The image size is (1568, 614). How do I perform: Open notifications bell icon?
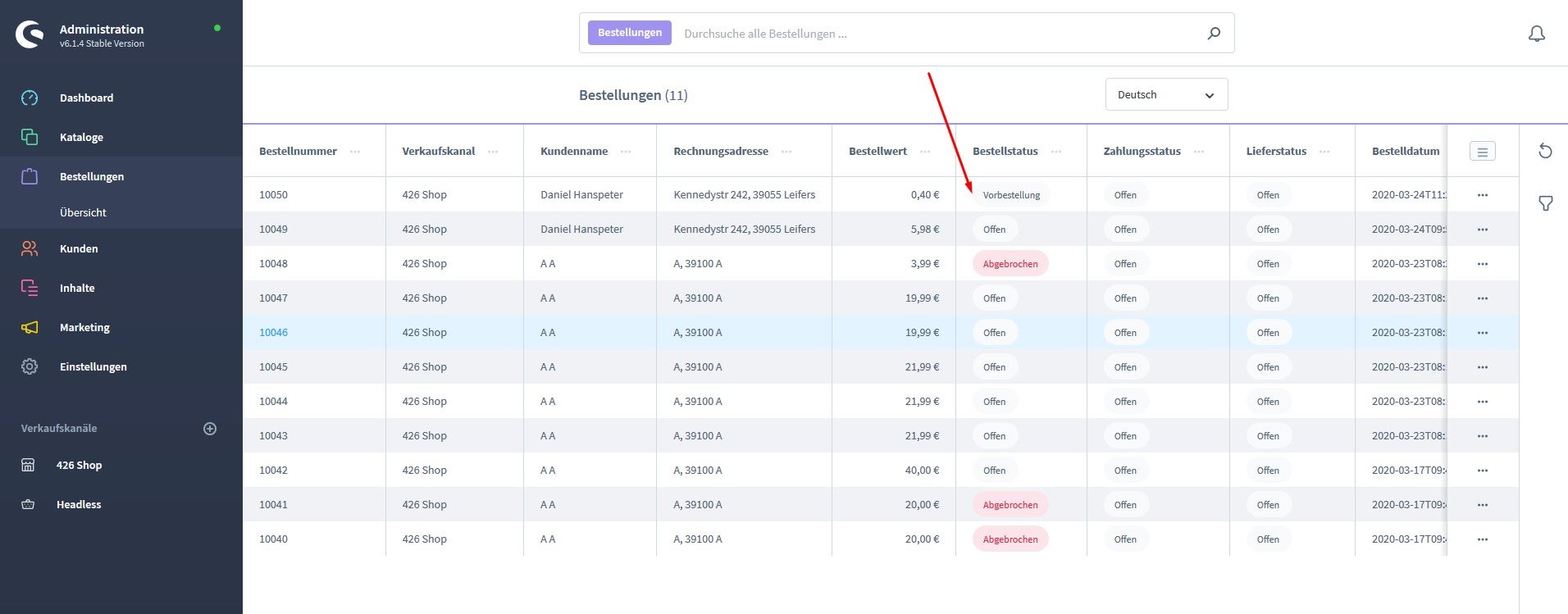[x=1537, y=34]
